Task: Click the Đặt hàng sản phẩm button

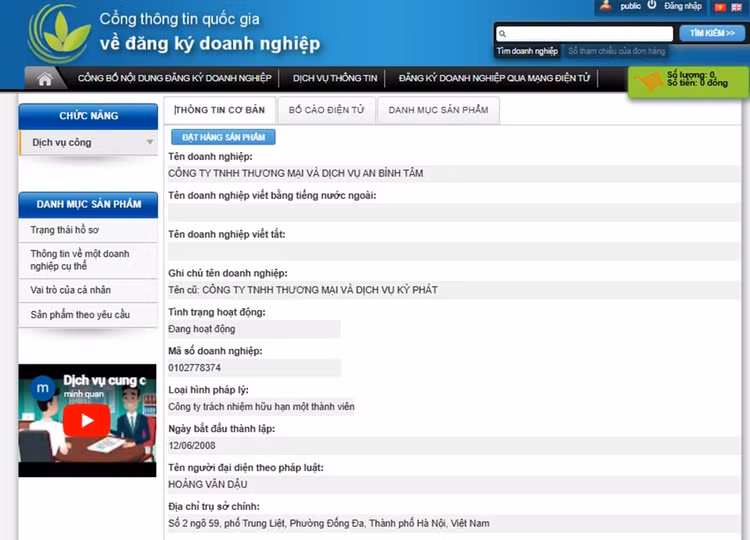Action: pyautogui.click(x=223, y=137)
